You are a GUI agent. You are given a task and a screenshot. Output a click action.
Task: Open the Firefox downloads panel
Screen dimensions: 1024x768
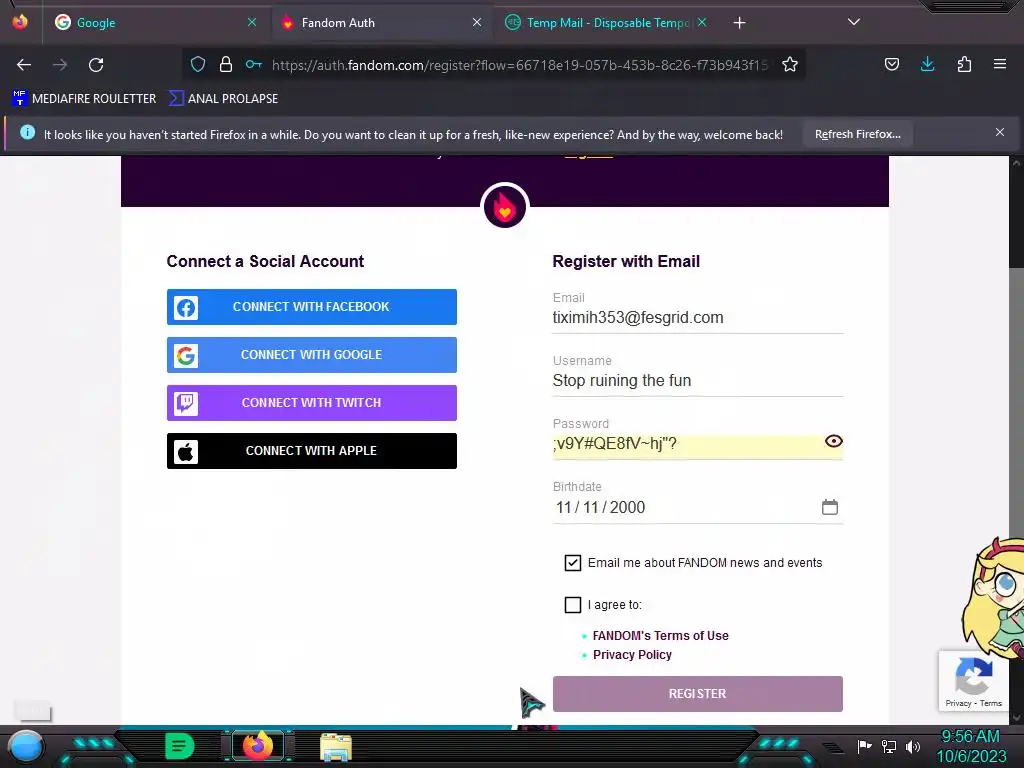(x=927, y=64)
